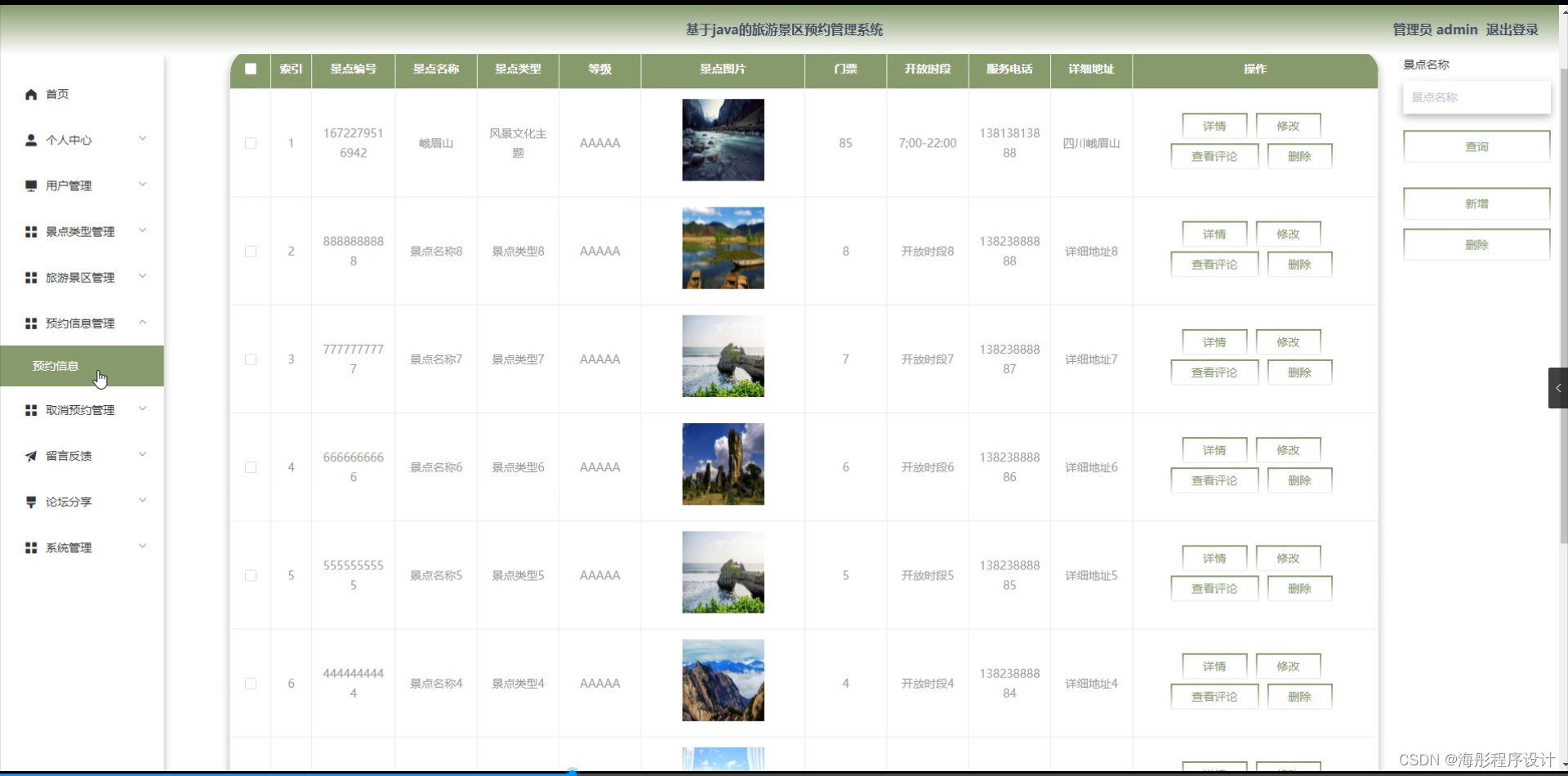Image resolution: width=1568 pixels, height=776 pixels.
Task: Click the grid icon beside 预约信息管理
Action: coord(31,323)
